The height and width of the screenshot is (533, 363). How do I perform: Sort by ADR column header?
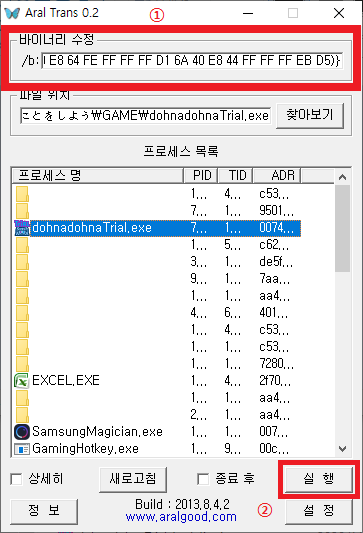tap(277, 175)
